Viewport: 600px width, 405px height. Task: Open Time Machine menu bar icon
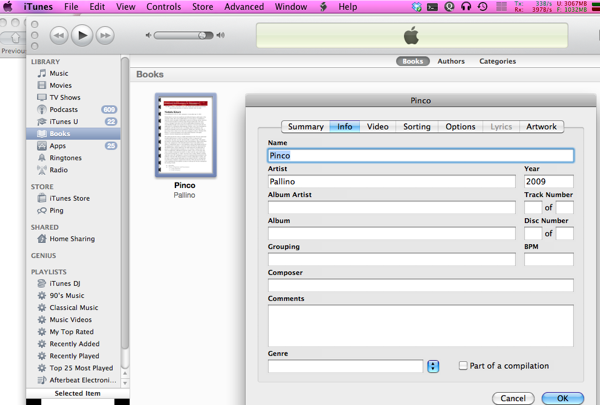pos(483,7)
